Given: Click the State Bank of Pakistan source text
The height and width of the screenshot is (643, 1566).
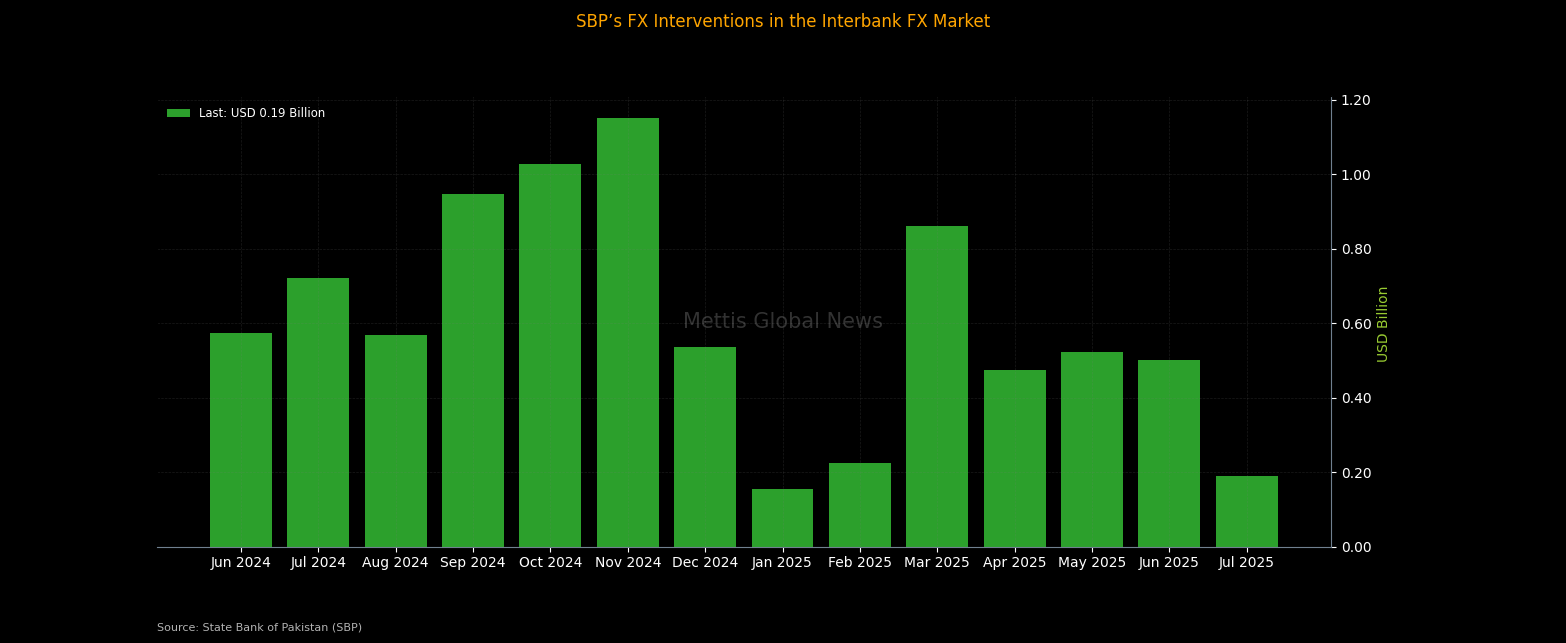Looking at the screenshot, I should click(259, 628).
